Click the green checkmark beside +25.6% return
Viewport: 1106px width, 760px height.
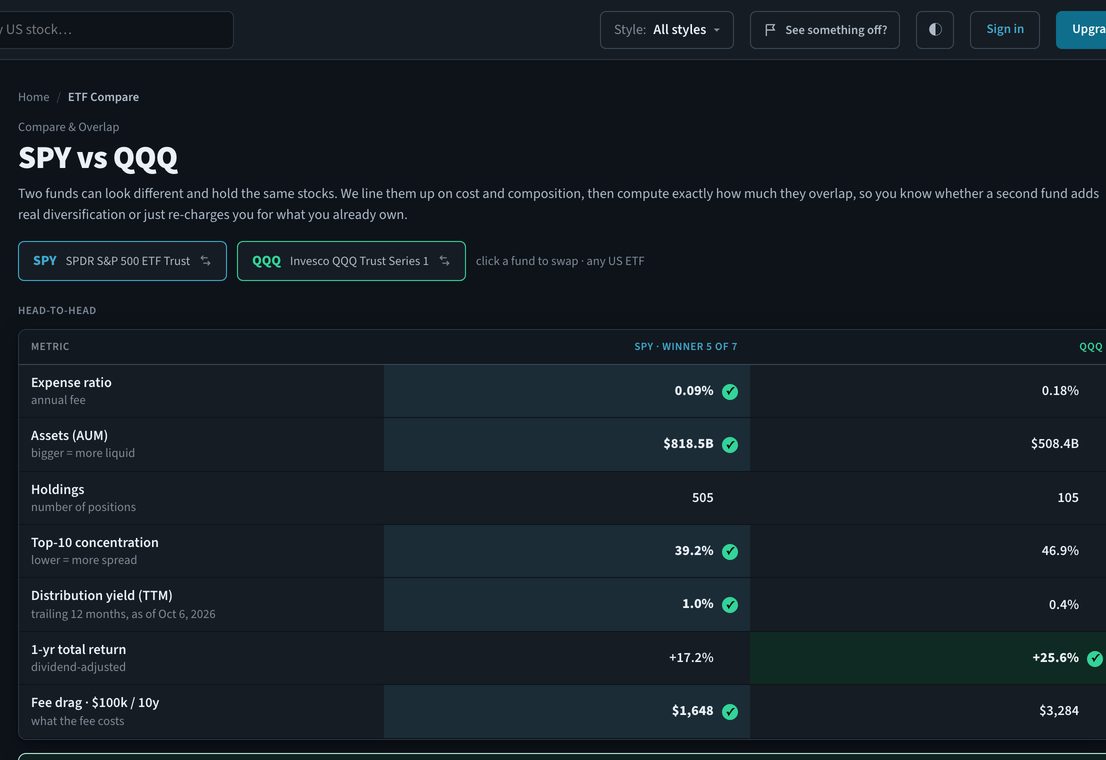point(1095,658)
